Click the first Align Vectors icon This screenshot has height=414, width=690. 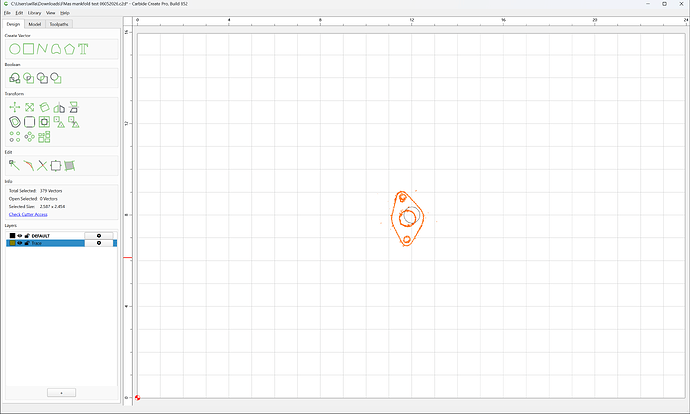click(x=59, y=122)
